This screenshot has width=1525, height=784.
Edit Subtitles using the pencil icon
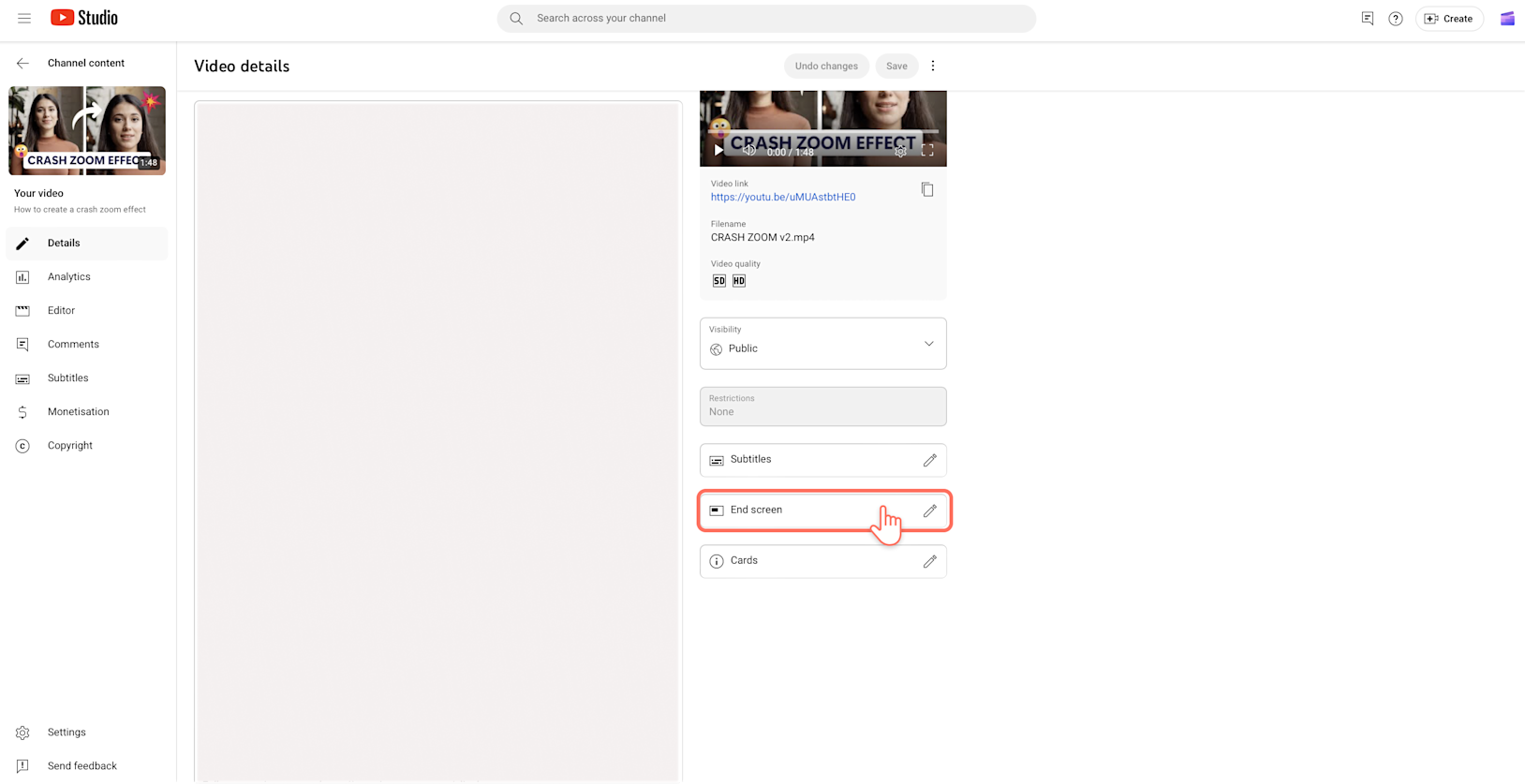(x=930, y=460)
